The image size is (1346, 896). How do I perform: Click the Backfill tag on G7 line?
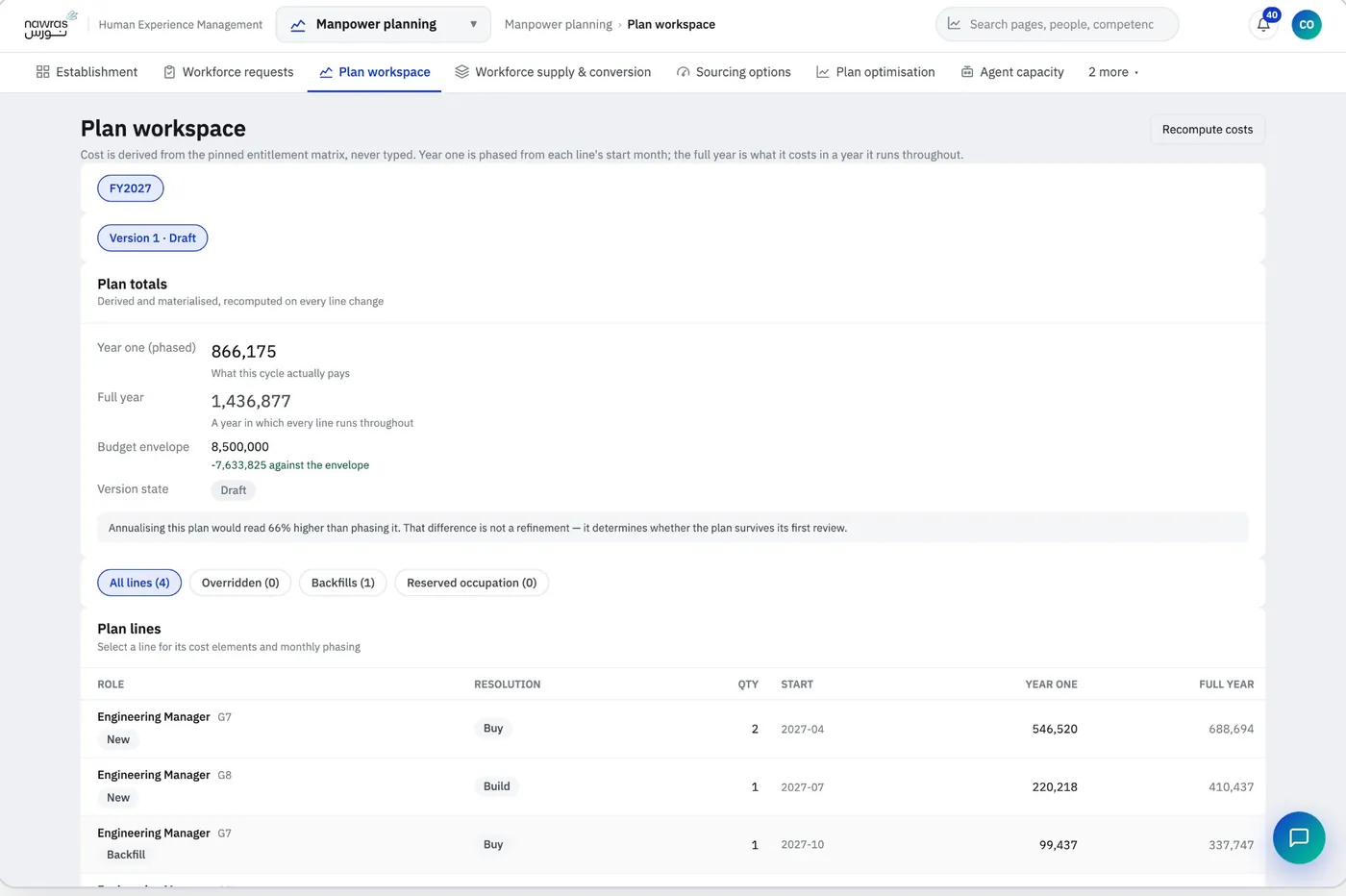click(126, 855)
